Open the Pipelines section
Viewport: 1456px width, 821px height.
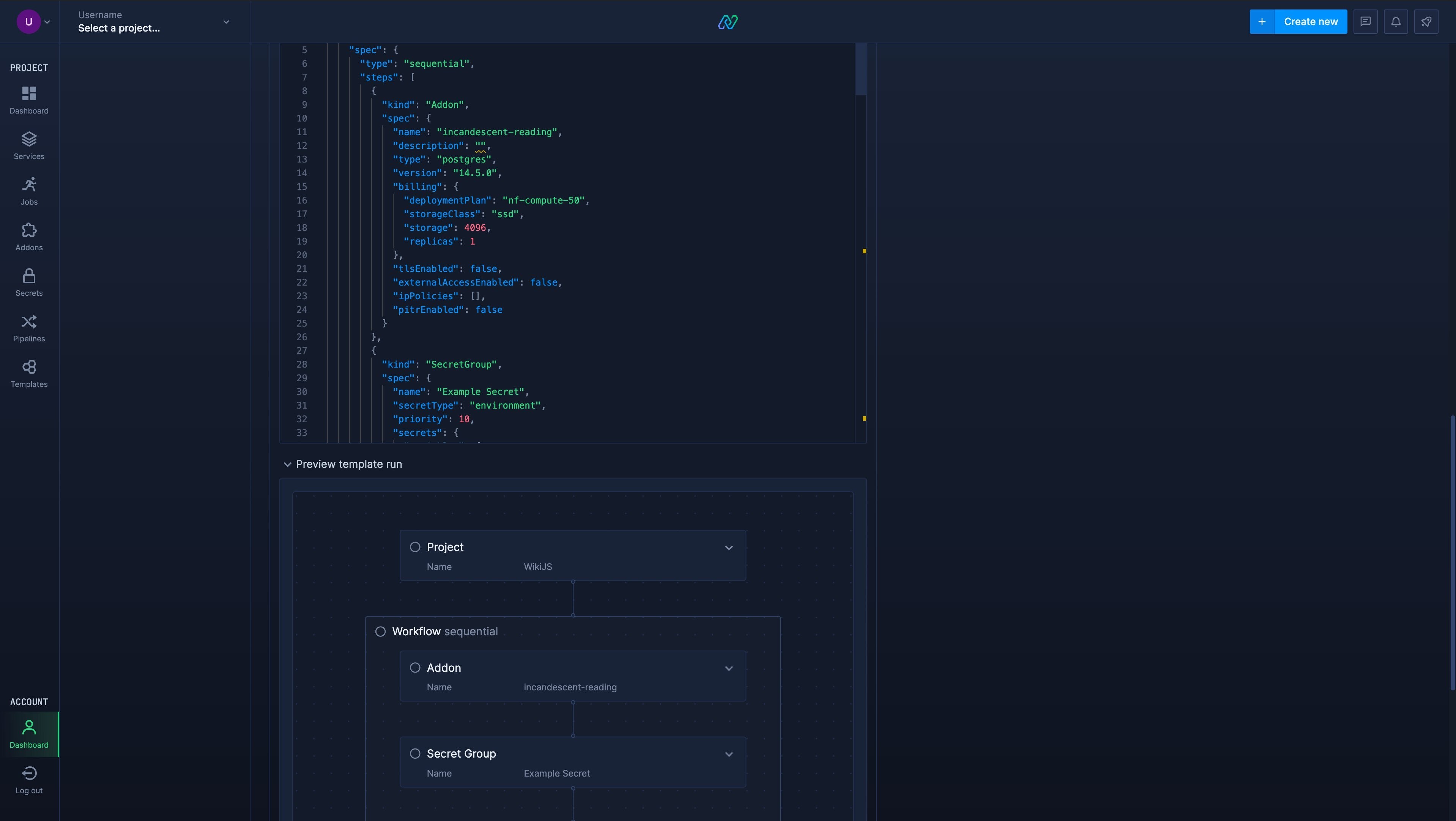pos(29,328)
